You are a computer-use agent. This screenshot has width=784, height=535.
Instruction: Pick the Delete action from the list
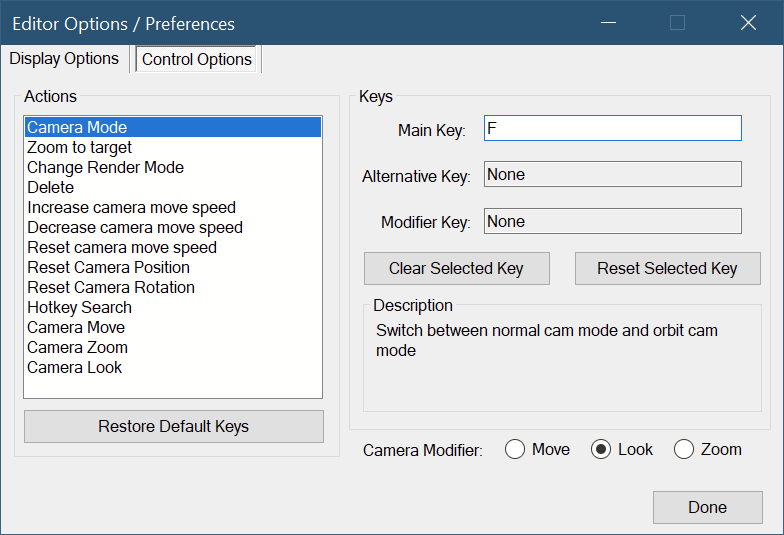[51, 188]
